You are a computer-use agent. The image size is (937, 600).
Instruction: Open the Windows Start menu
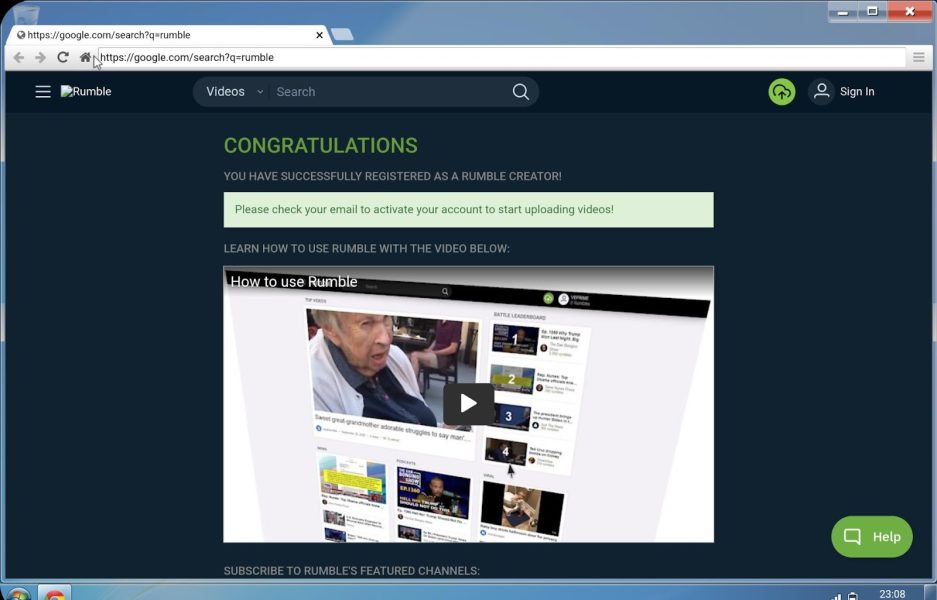click(18, 595)
